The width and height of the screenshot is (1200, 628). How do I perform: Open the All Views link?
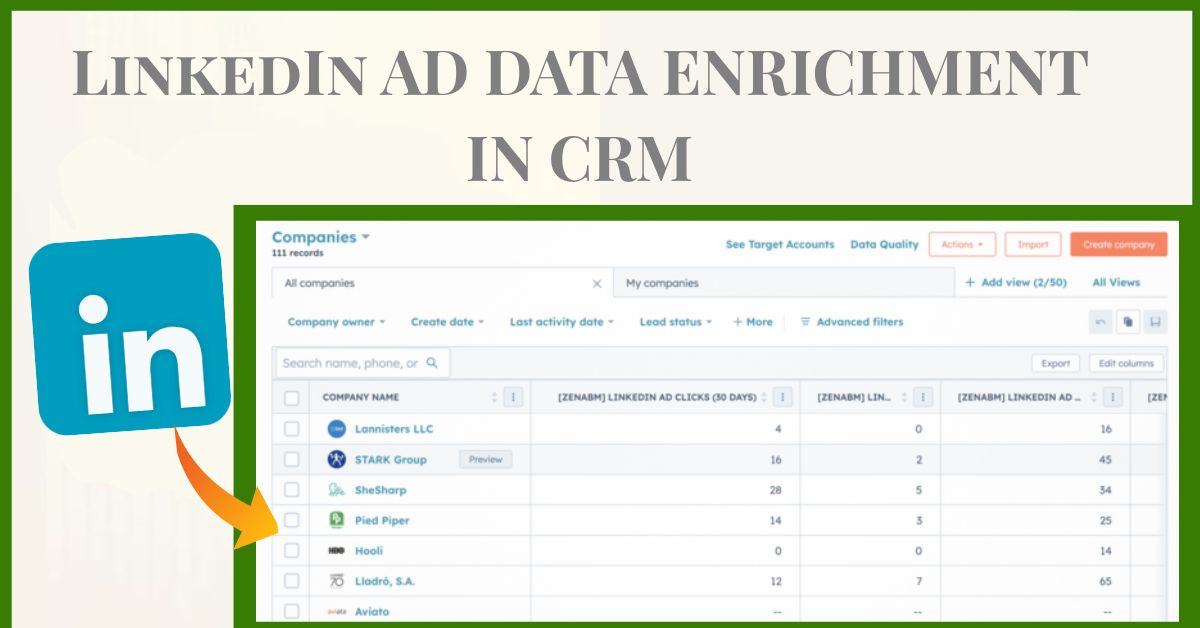pos(1116,283)
